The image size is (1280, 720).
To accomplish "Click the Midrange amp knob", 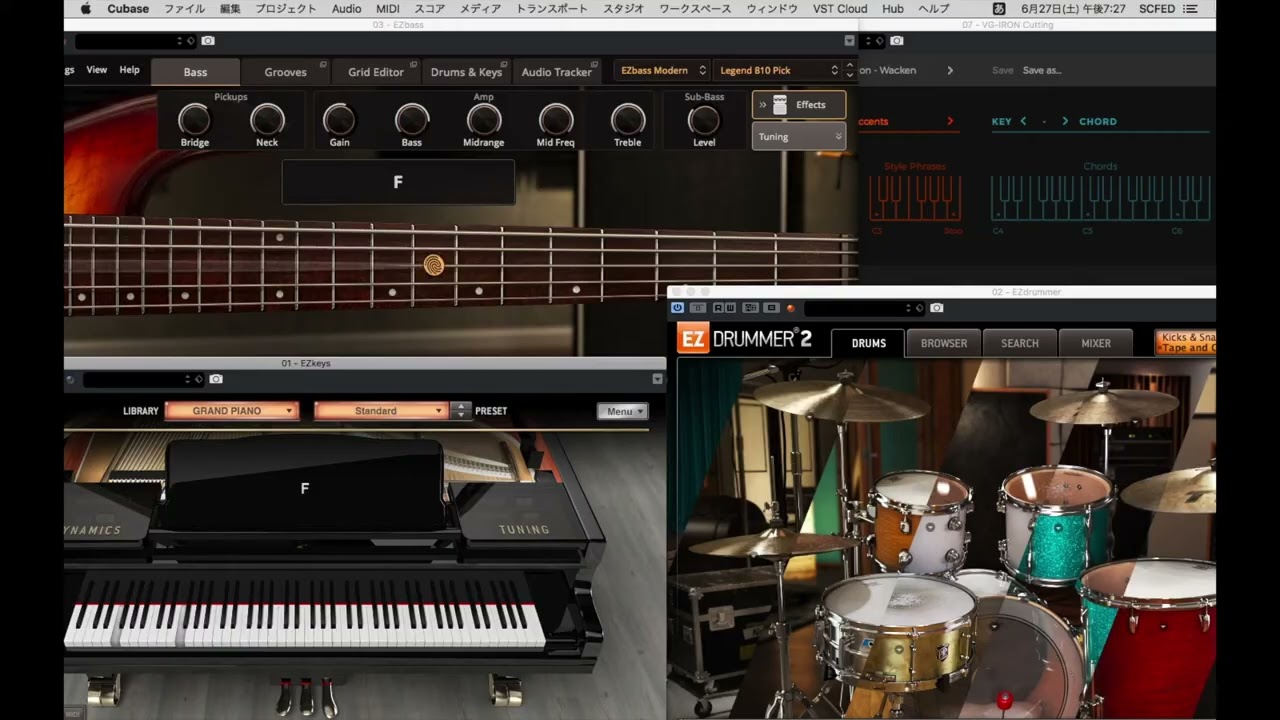I will click(x=484, y=120).
